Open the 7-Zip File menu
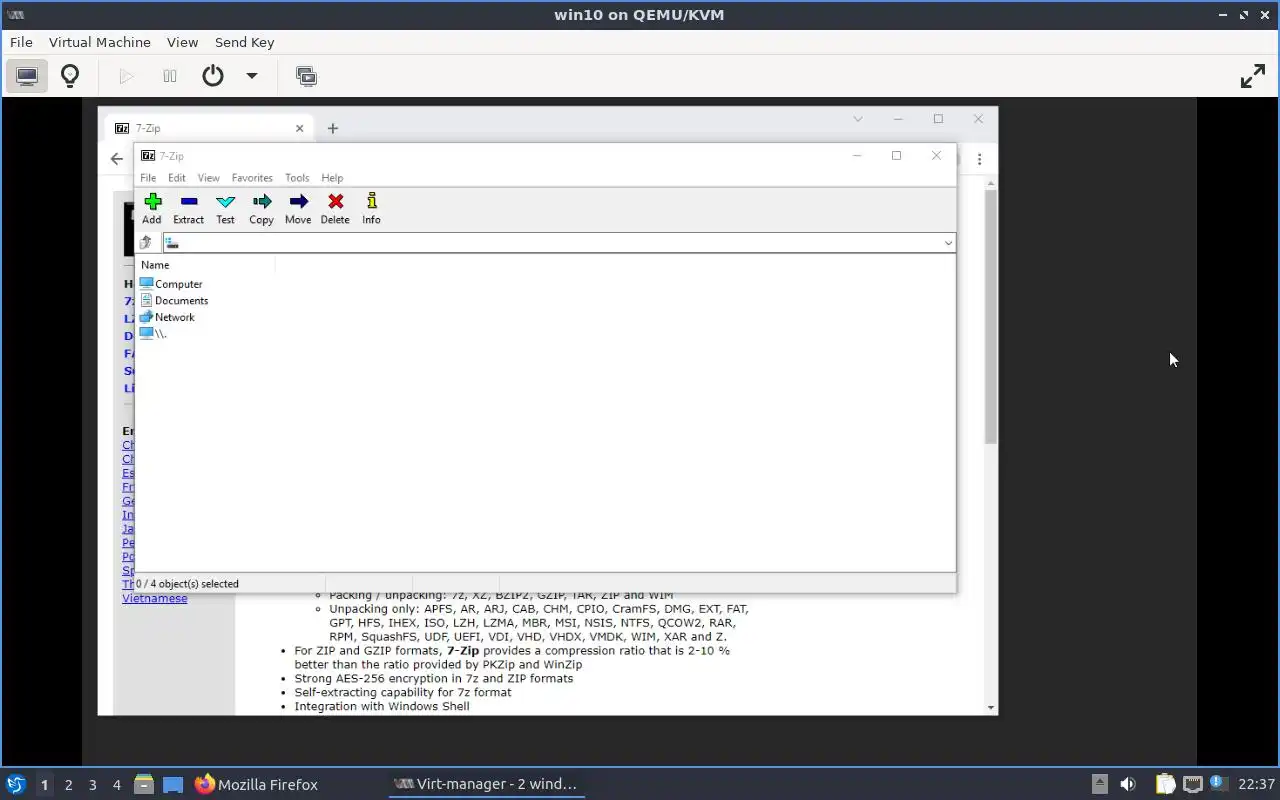 pos(148,178)
